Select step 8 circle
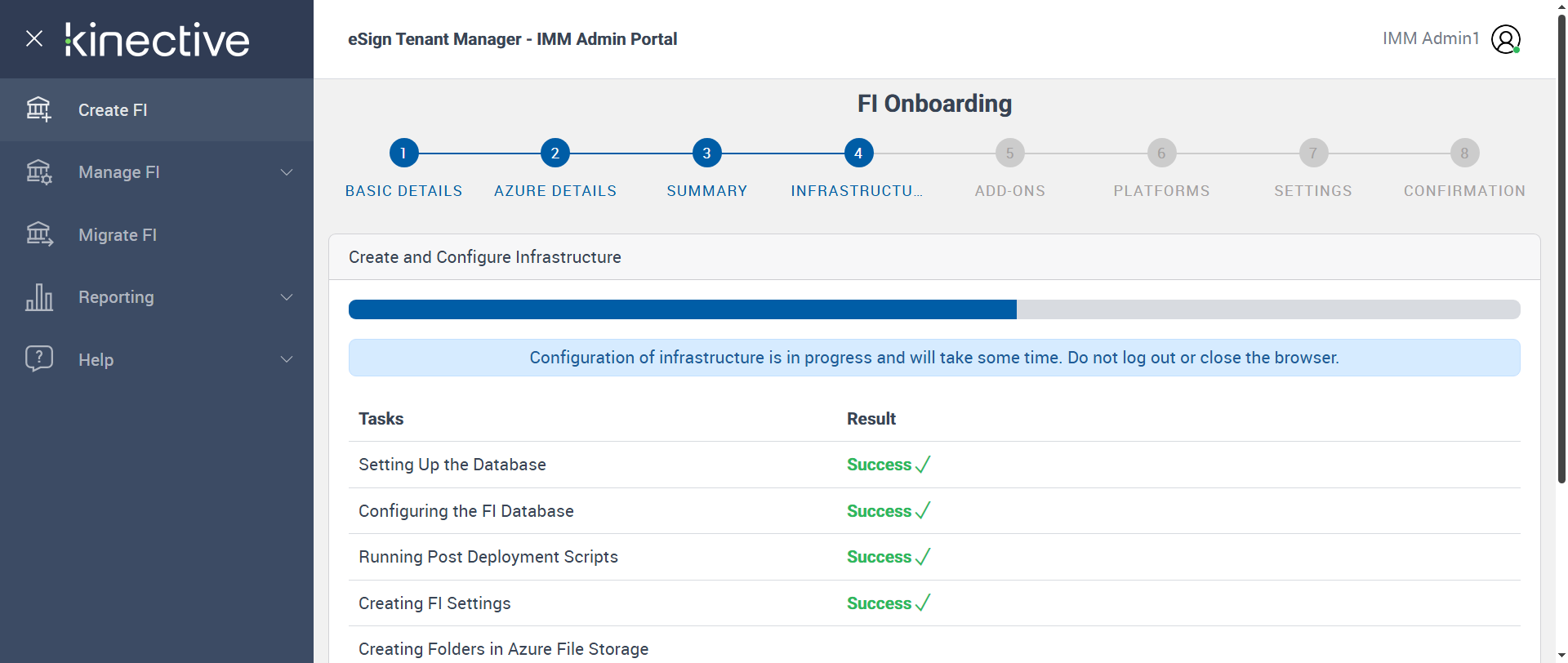The image size is (1568, 663). pyautogui.click(x=1465, y=153)
